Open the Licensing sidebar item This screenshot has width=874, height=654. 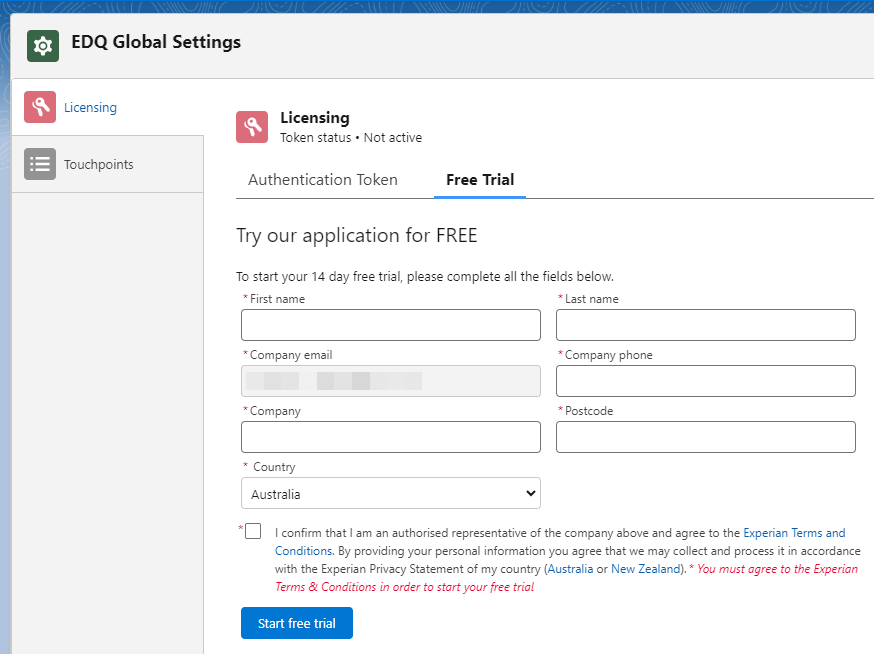pyautogui.click(x=108, y=107)
